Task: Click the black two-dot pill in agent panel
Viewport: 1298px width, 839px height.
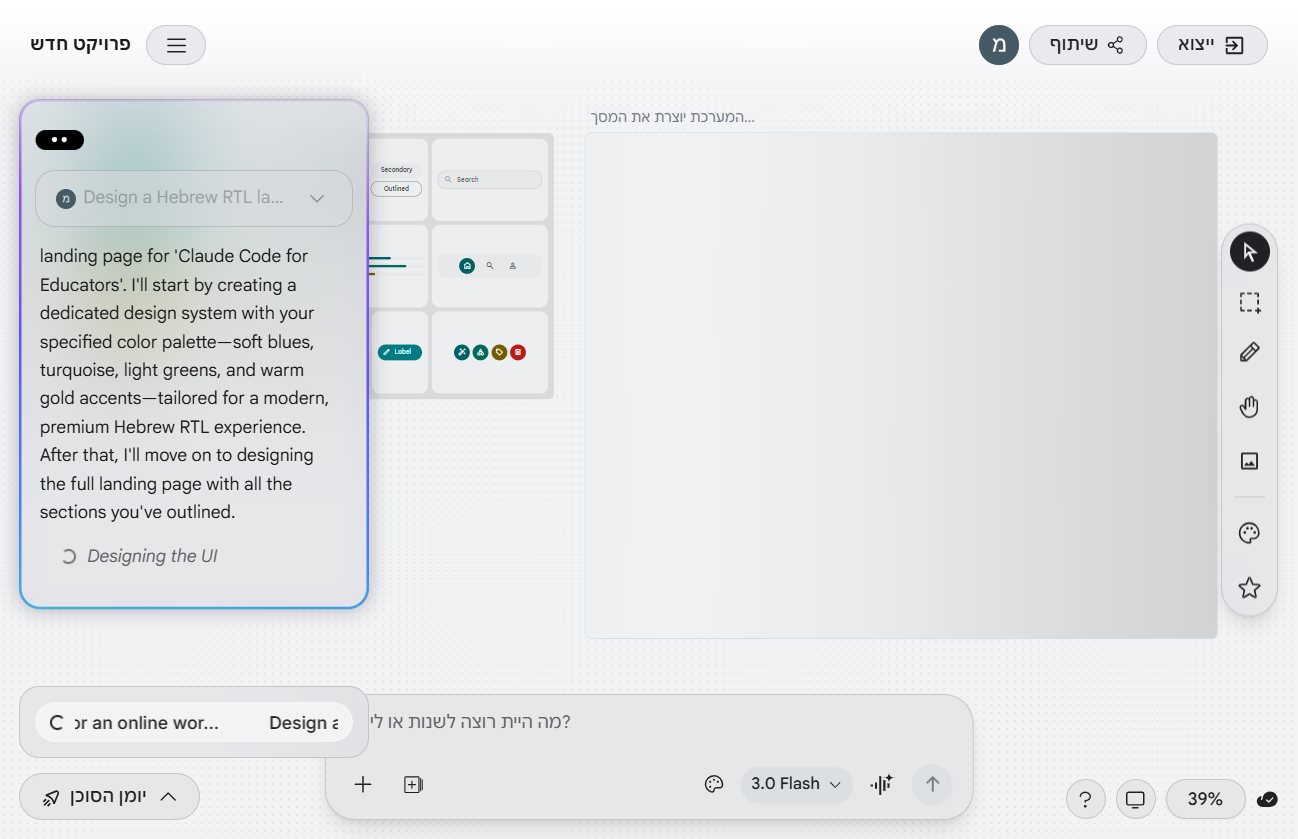Action: click(x=59, y=140)
